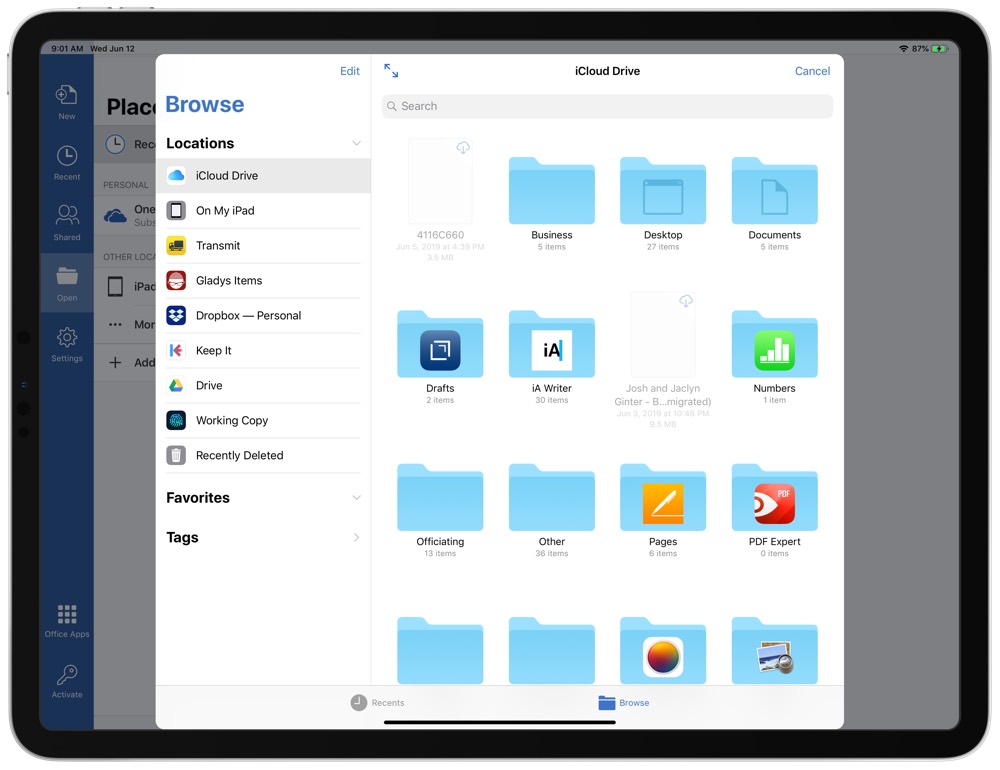This screenshot has width=1000, height=770.
Task: Open Shared in Word sidebar
Action: (67, 223)
